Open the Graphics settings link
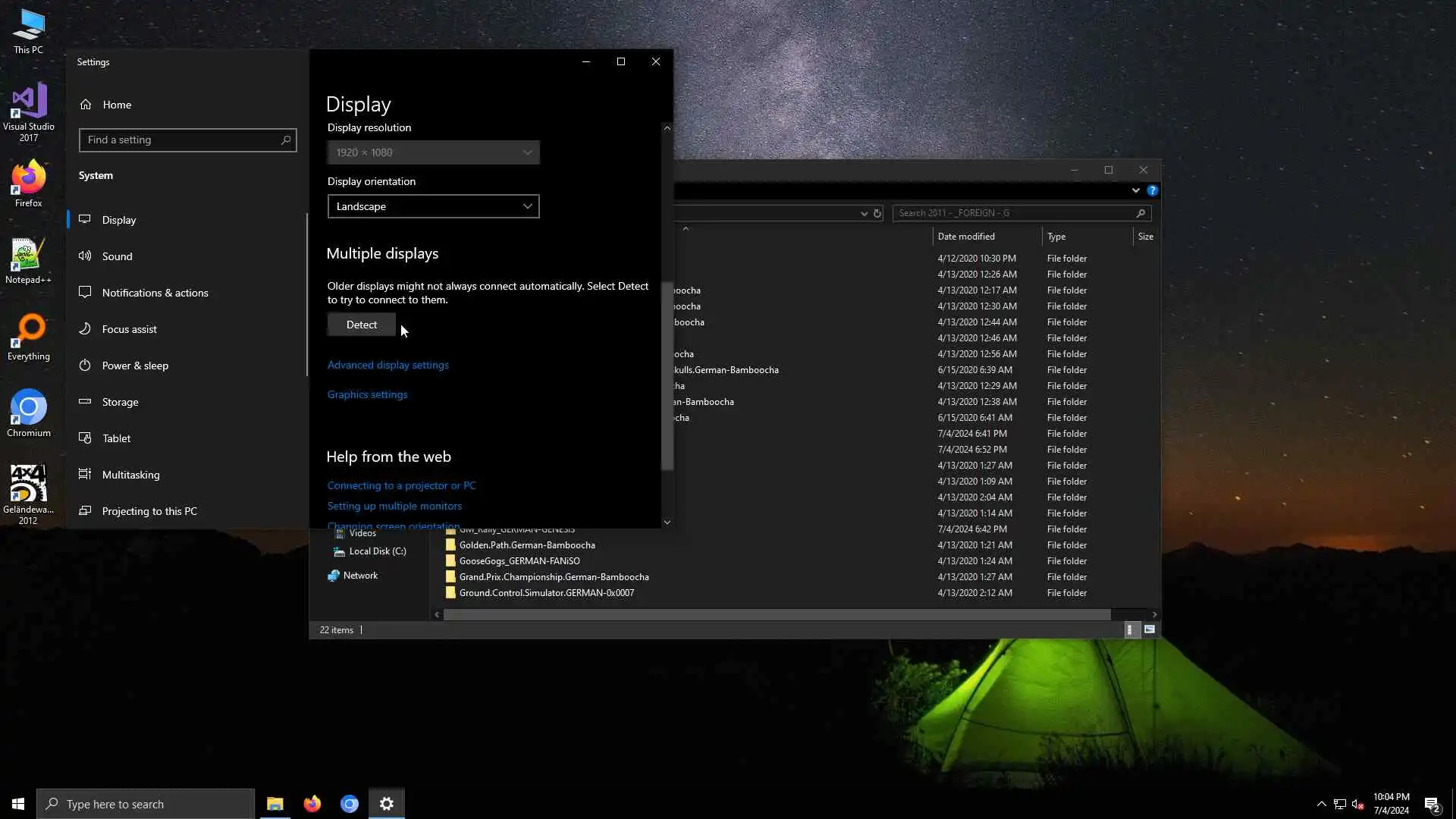Screen dimensions: 1456x819 point(367,394)
